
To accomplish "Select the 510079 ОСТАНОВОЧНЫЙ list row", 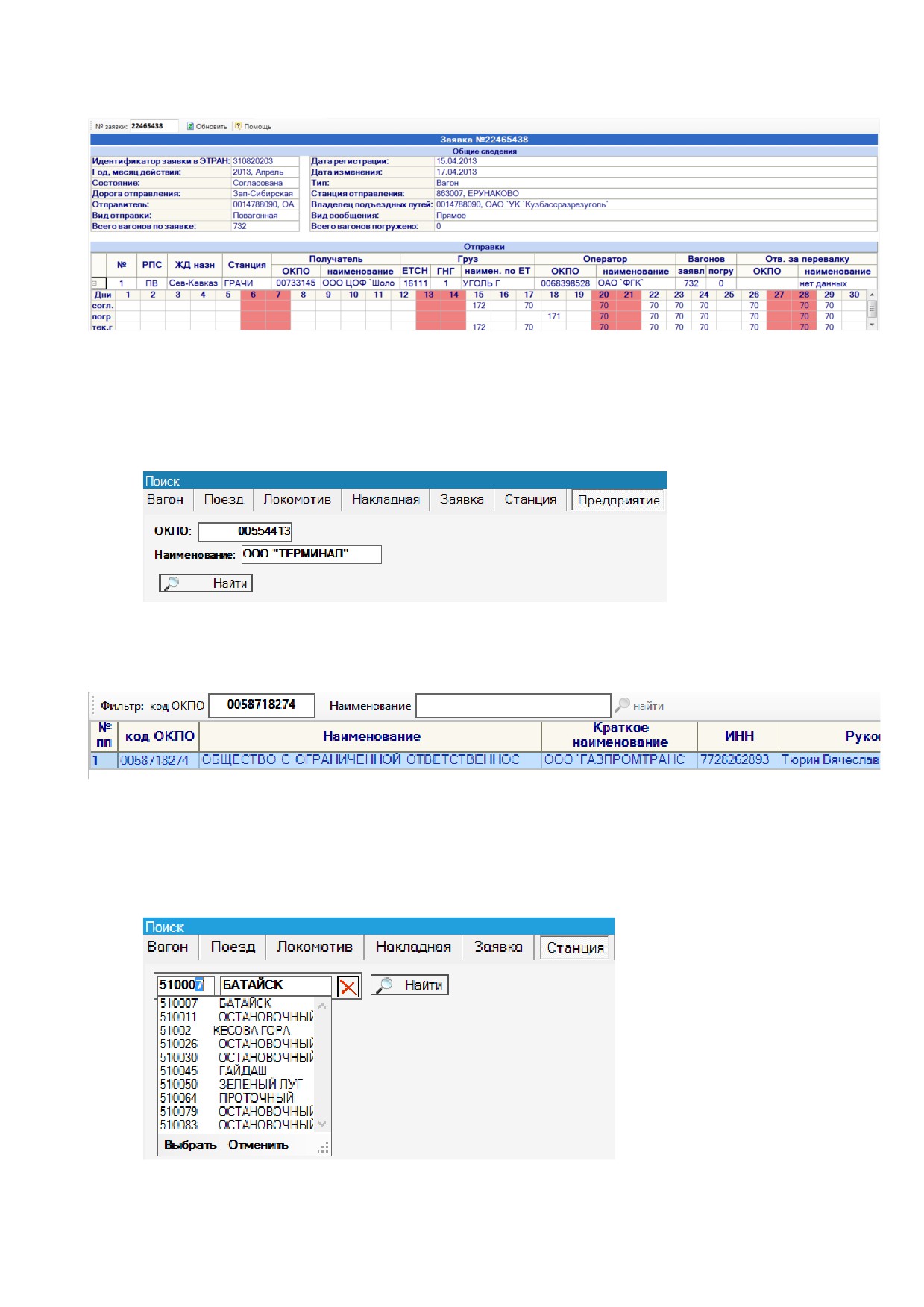I will (x=236, y=1111).
